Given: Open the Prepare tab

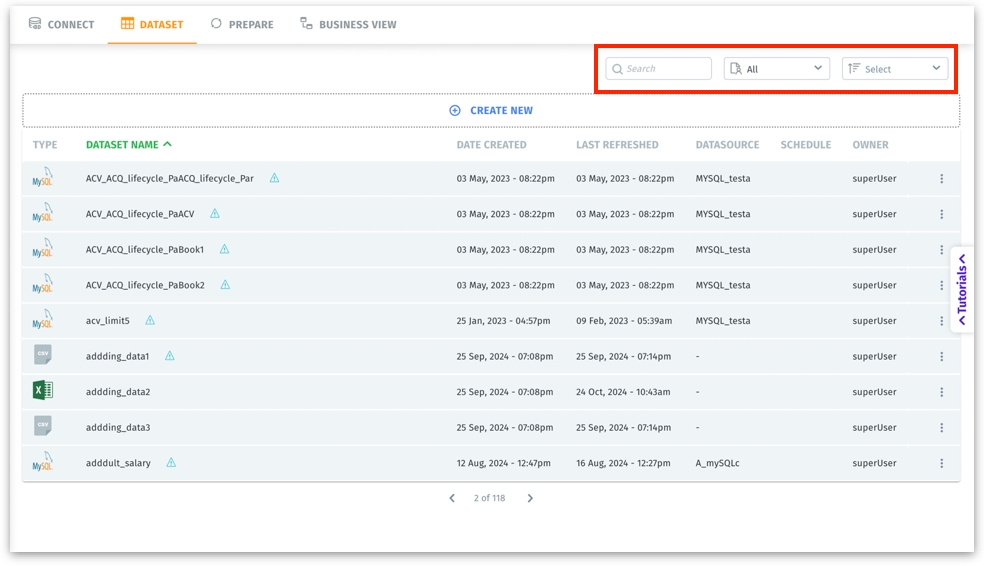Looking at the screenshot, I should coord(241,24).
